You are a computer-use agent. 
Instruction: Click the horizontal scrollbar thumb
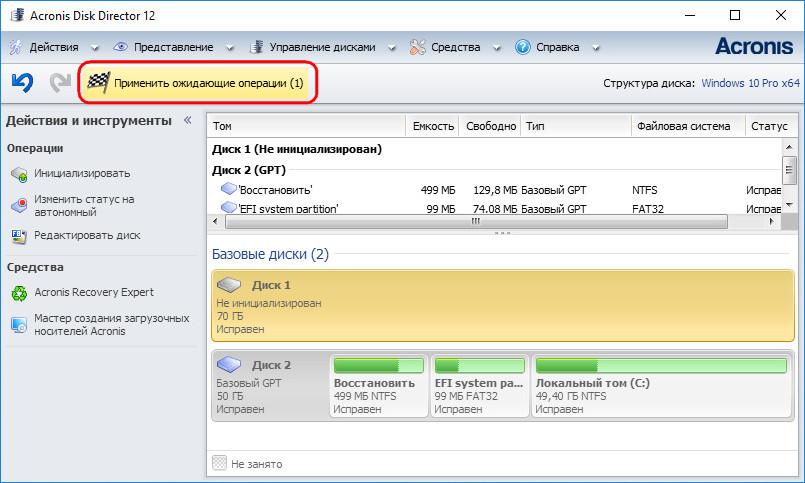pyautogui.click(x=476, y=221)
